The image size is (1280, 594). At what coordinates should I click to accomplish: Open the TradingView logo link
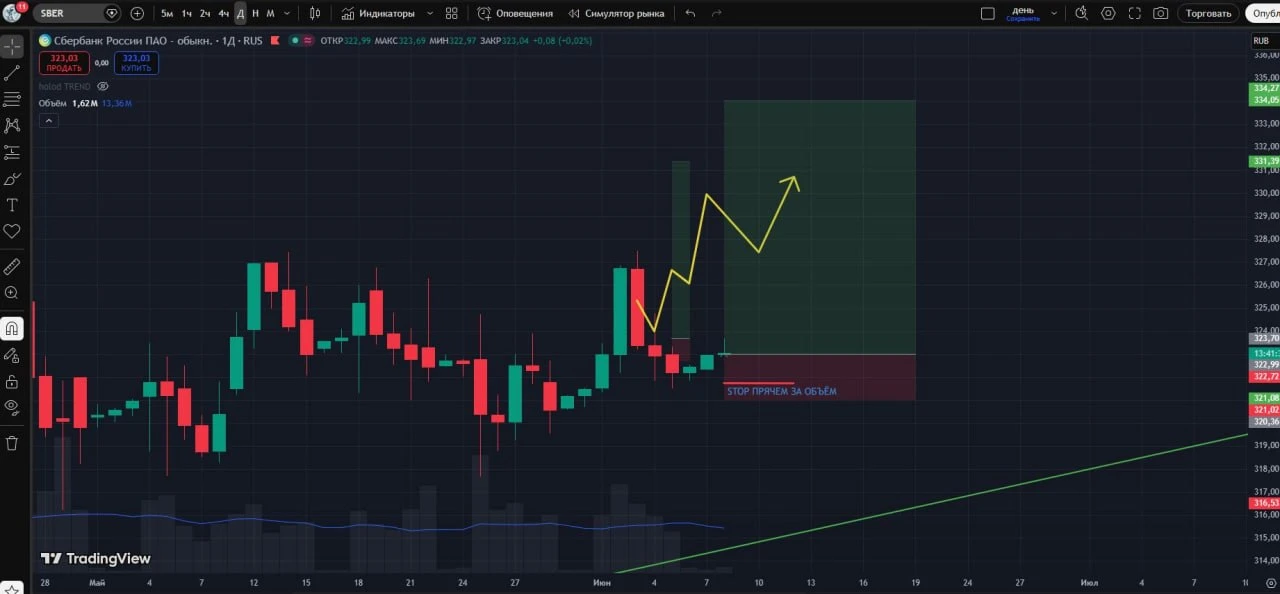95,559
